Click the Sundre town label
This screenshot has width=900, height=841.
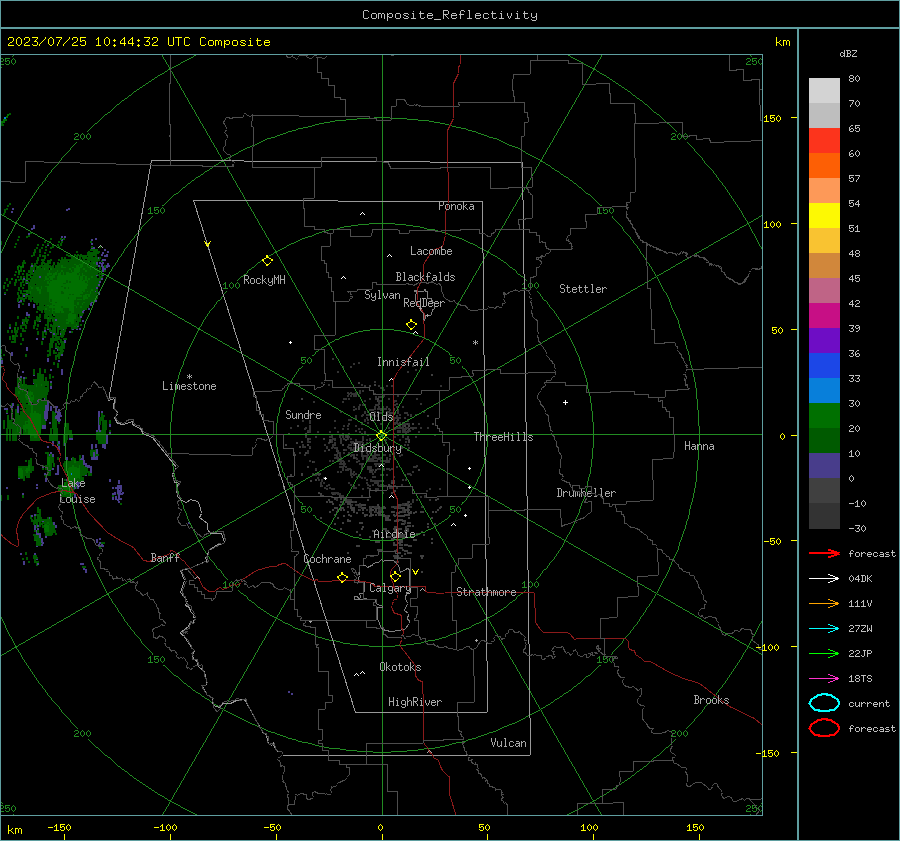(x=303, y=414)
